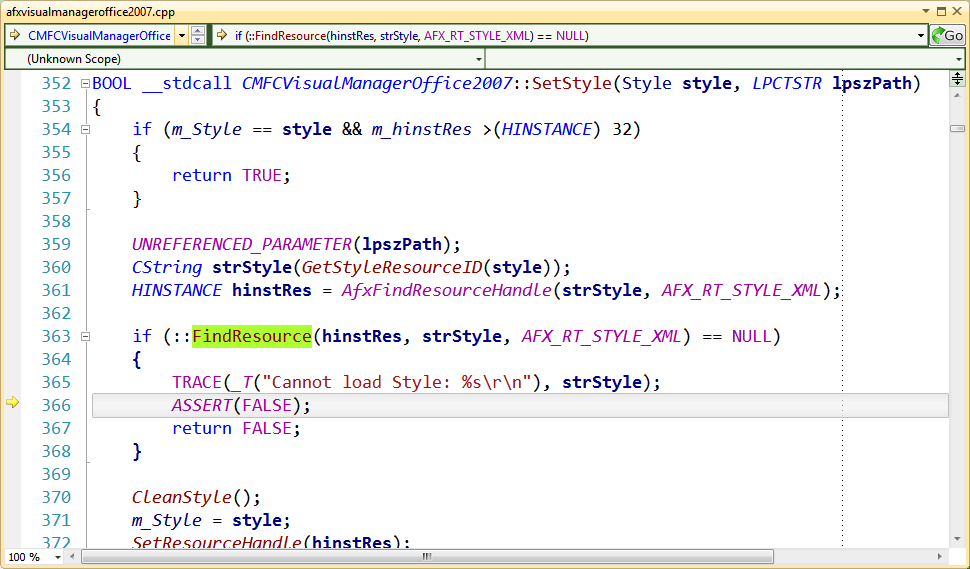The image size is (970, 569).
Task: Click m_hinstRes on line 354
Action: click(421, 130)
